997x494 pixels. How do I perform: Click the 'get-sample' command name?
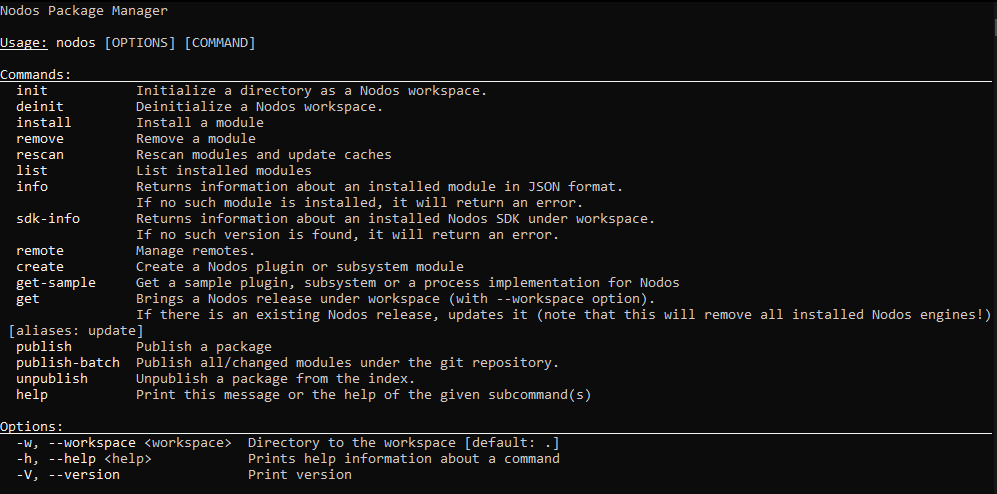point(56,283)
